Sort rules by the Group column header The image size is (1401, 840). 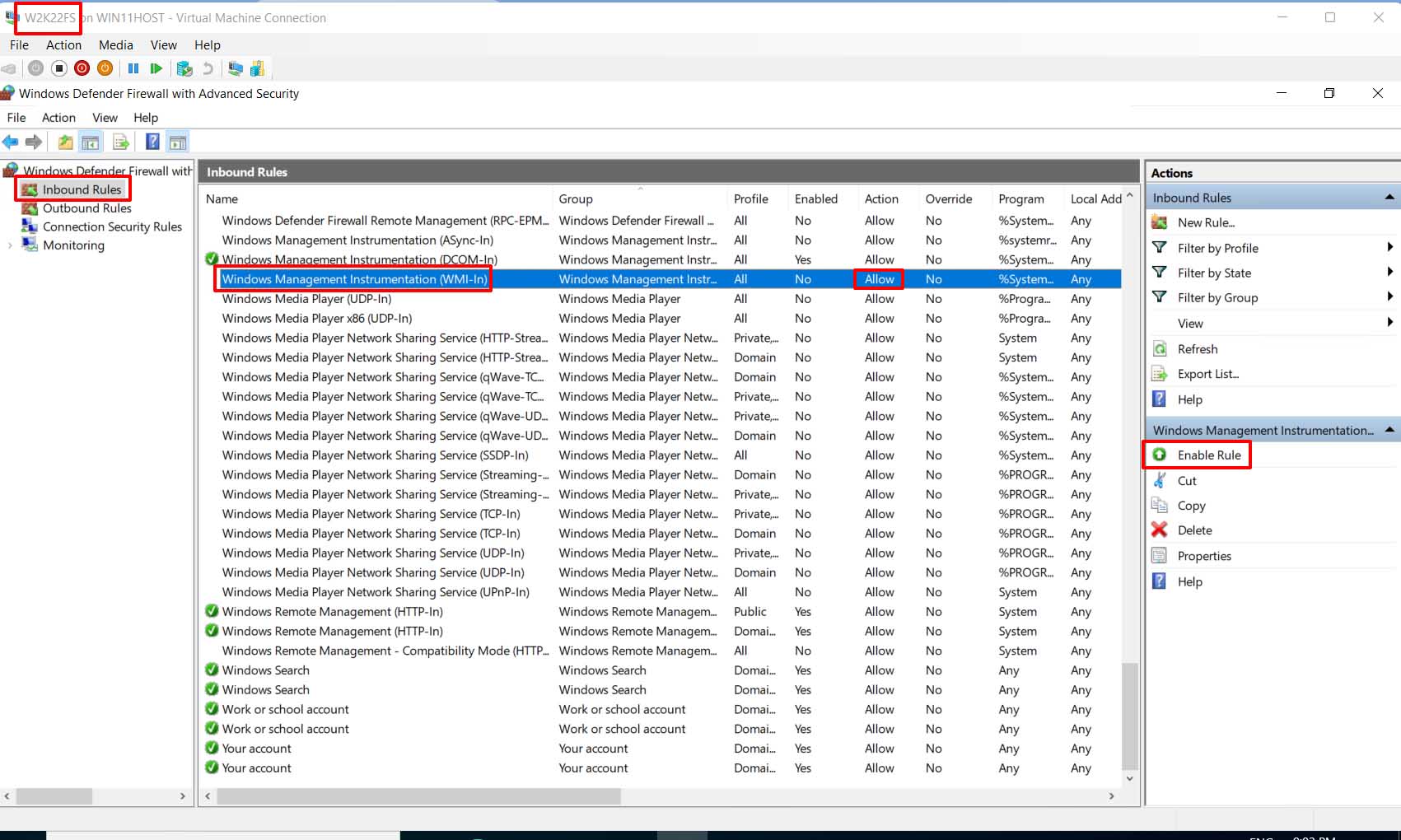[640, 199]
